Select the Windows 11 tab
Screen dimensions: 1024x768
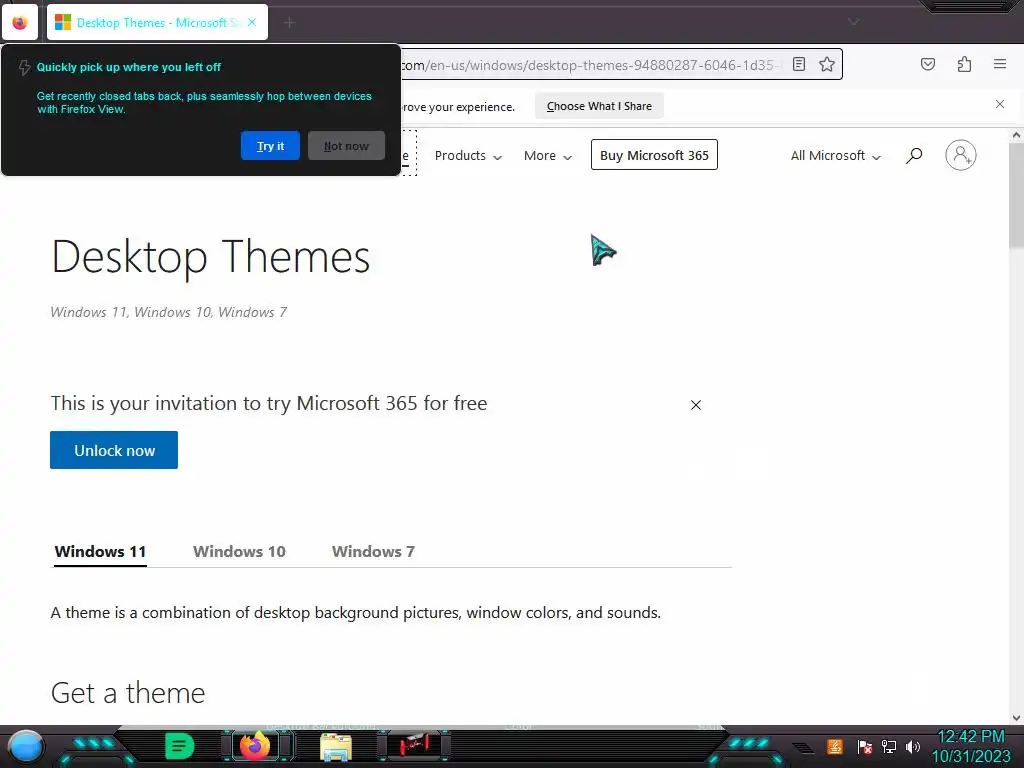point(100,551)
